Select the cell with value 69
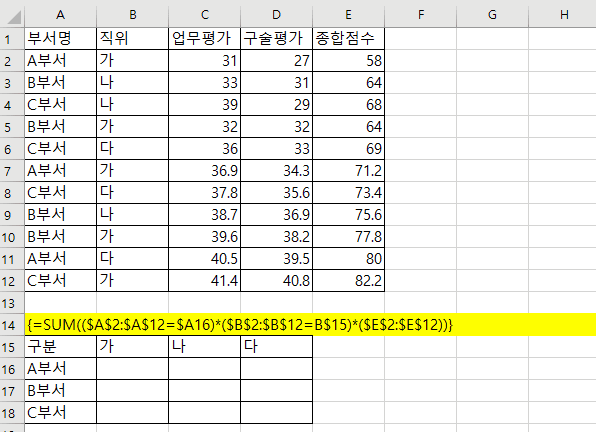Screen dimensions: 596x432 348,149
